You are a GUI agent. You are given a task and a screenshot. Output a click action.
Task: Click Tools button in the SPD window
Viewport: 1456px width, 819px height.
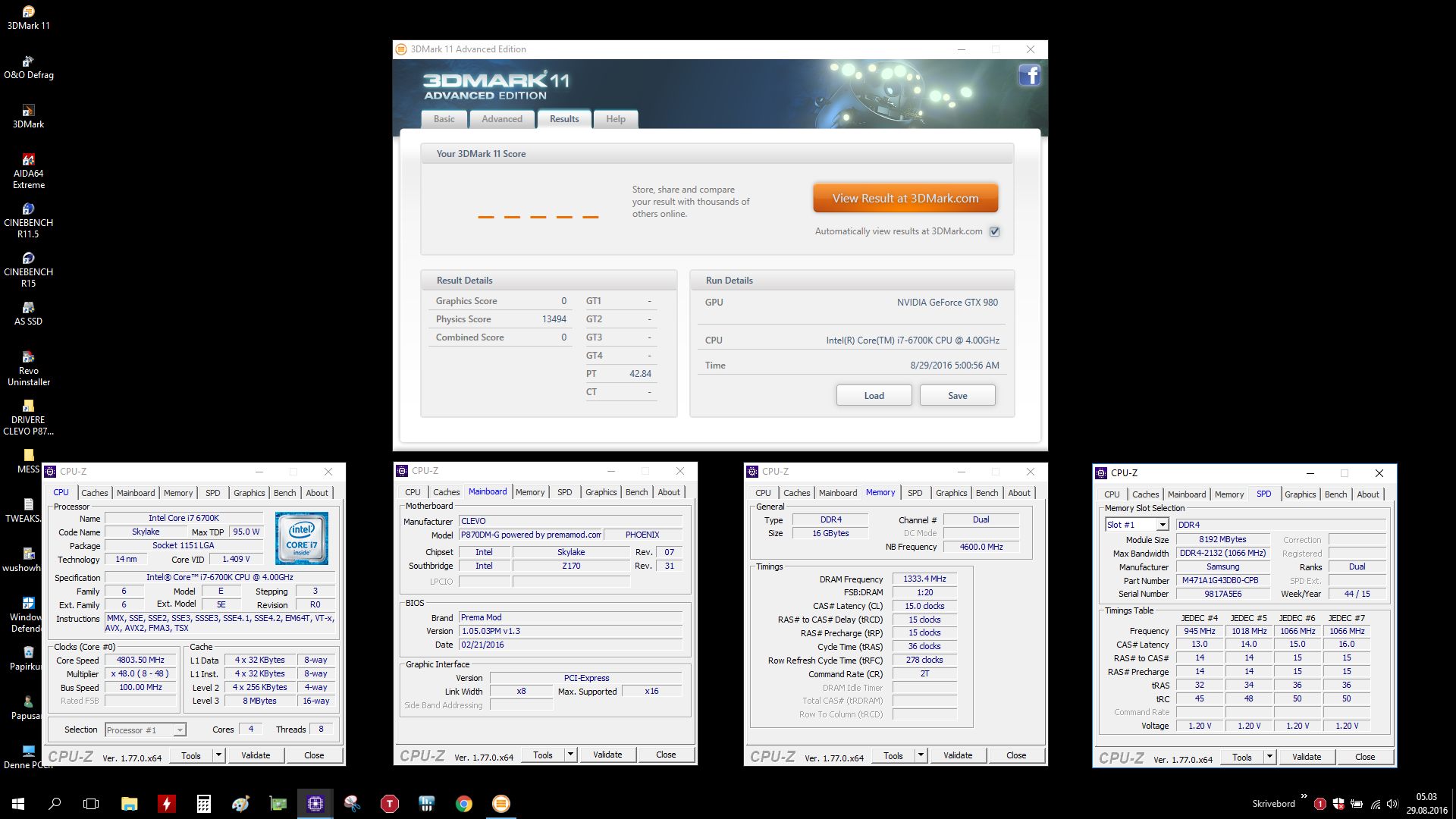[1242, 757]
